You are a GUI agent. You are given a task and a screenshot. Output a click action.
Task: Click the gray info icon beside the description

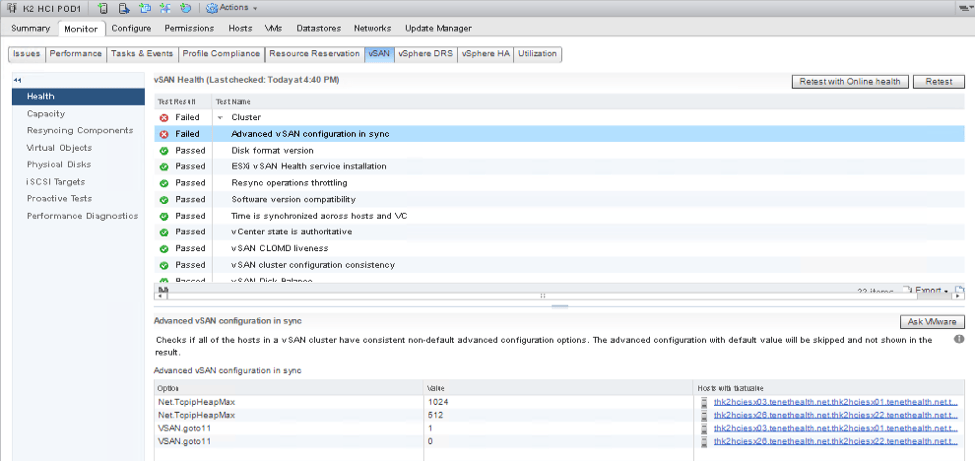(959, 340)
